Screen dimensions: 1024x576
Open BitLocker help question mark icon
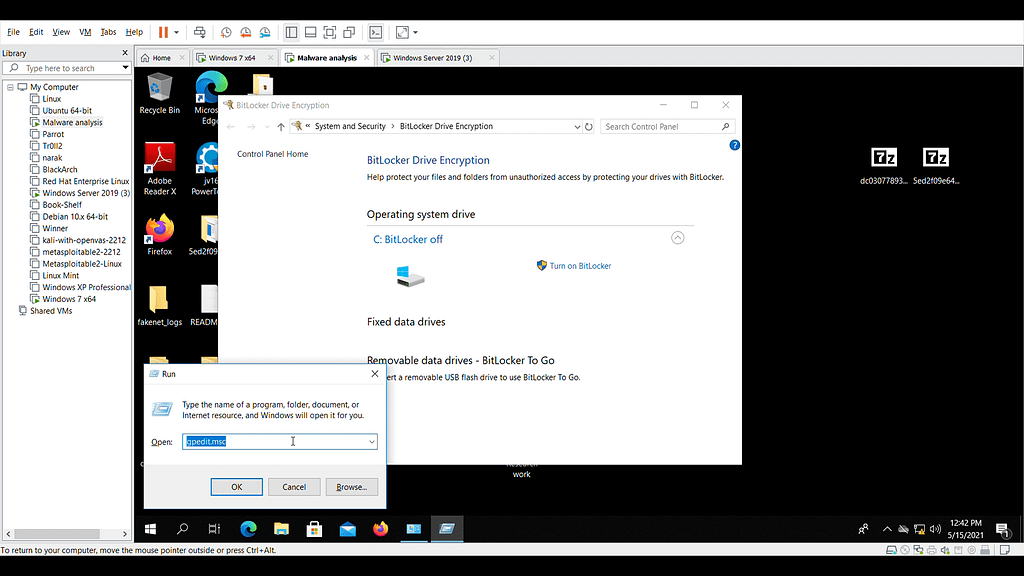pyautogui.click(x=735, y=145)
